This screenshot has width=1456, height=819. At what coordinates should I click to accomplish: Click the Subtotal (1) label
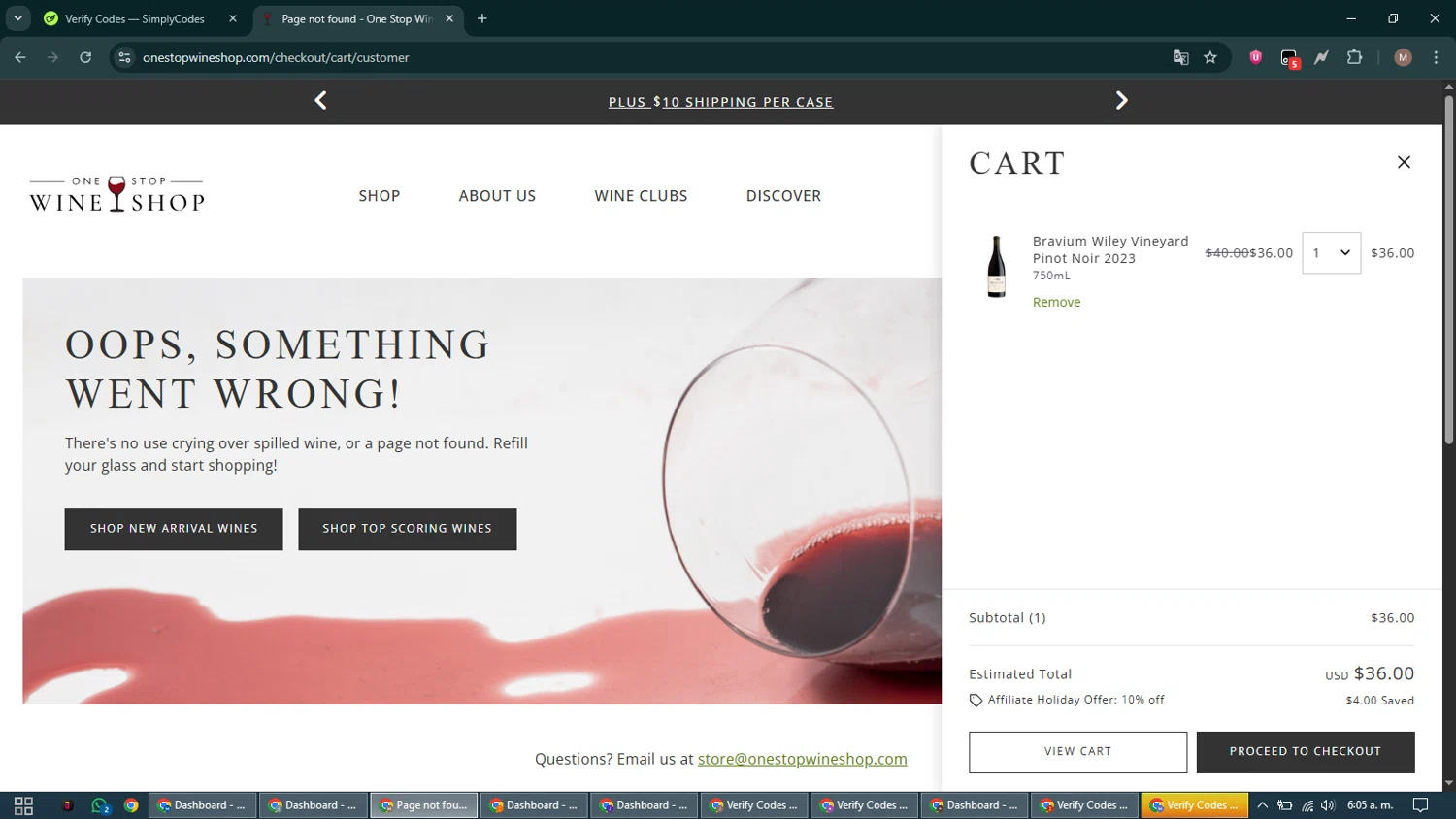point(1008,618)
